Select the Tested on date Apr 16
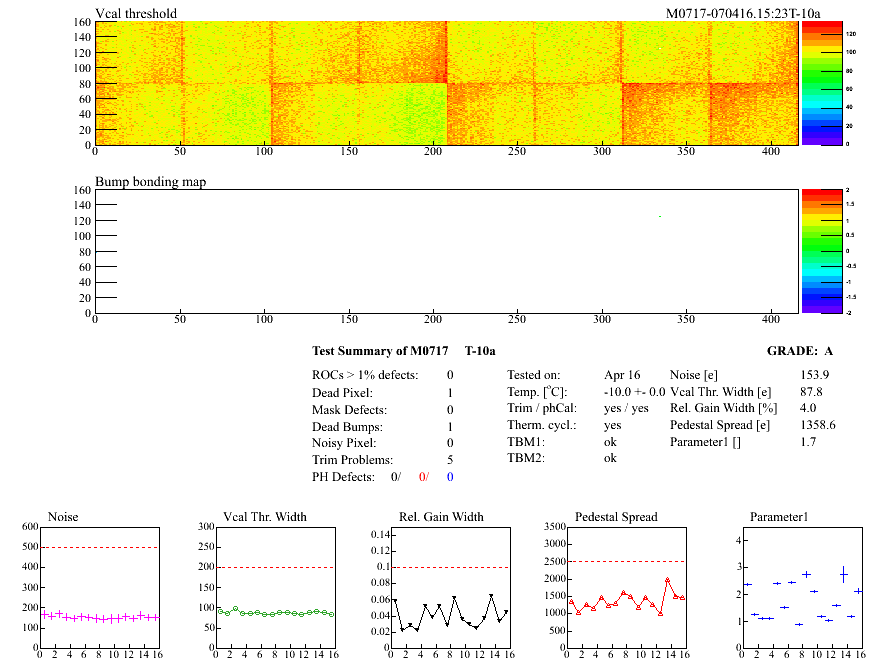896x672 pixels. 622,375
